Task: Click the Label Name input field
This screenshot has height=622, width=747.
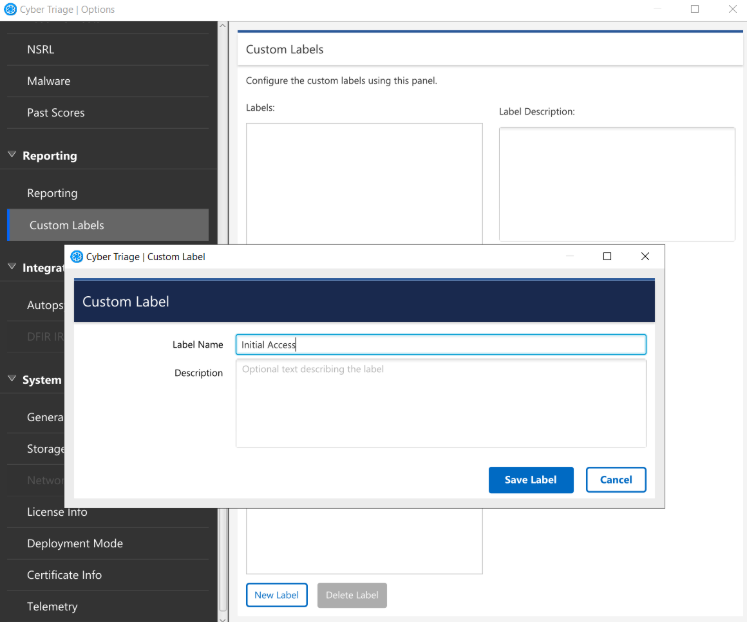Action: tap(440, 345)
